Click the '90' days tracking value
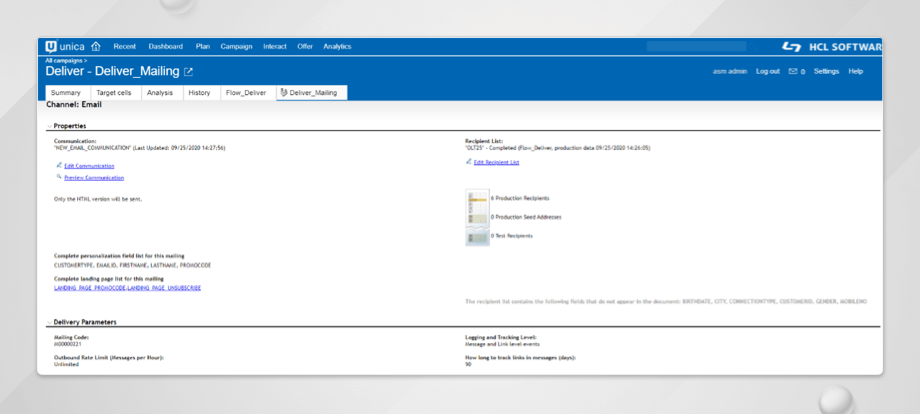Image resolution: width=920 pixels, height=414 pixels. pyautogui.click(x=468, y=364)
